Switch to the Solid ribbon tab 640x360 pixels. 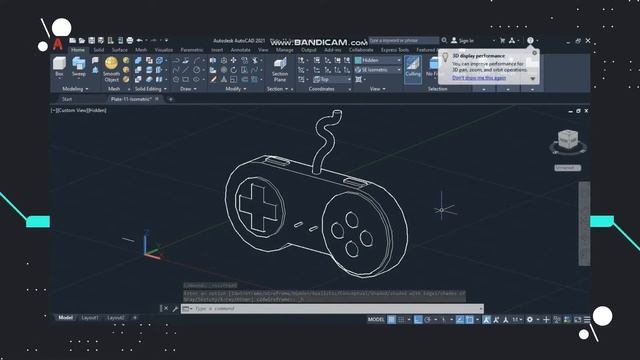[99, 50]
